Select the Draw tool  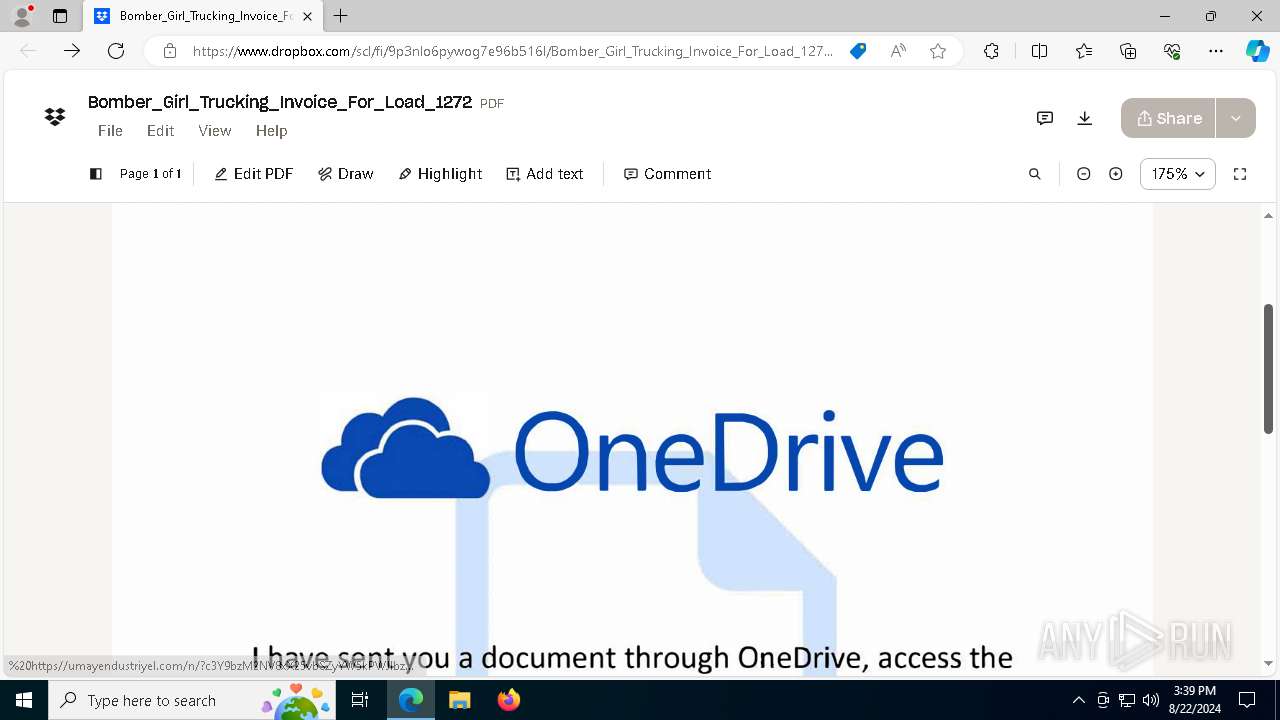point(346,174)
